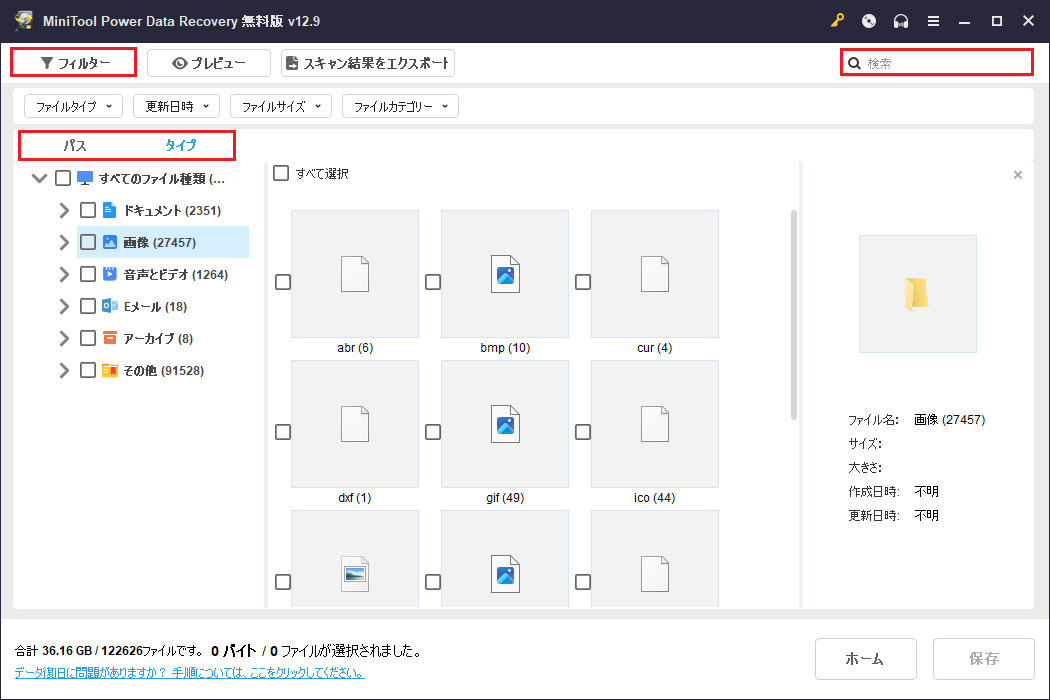
Task: Tick the ドキュメント (2351) checkbox
Action: click(88, 210)
